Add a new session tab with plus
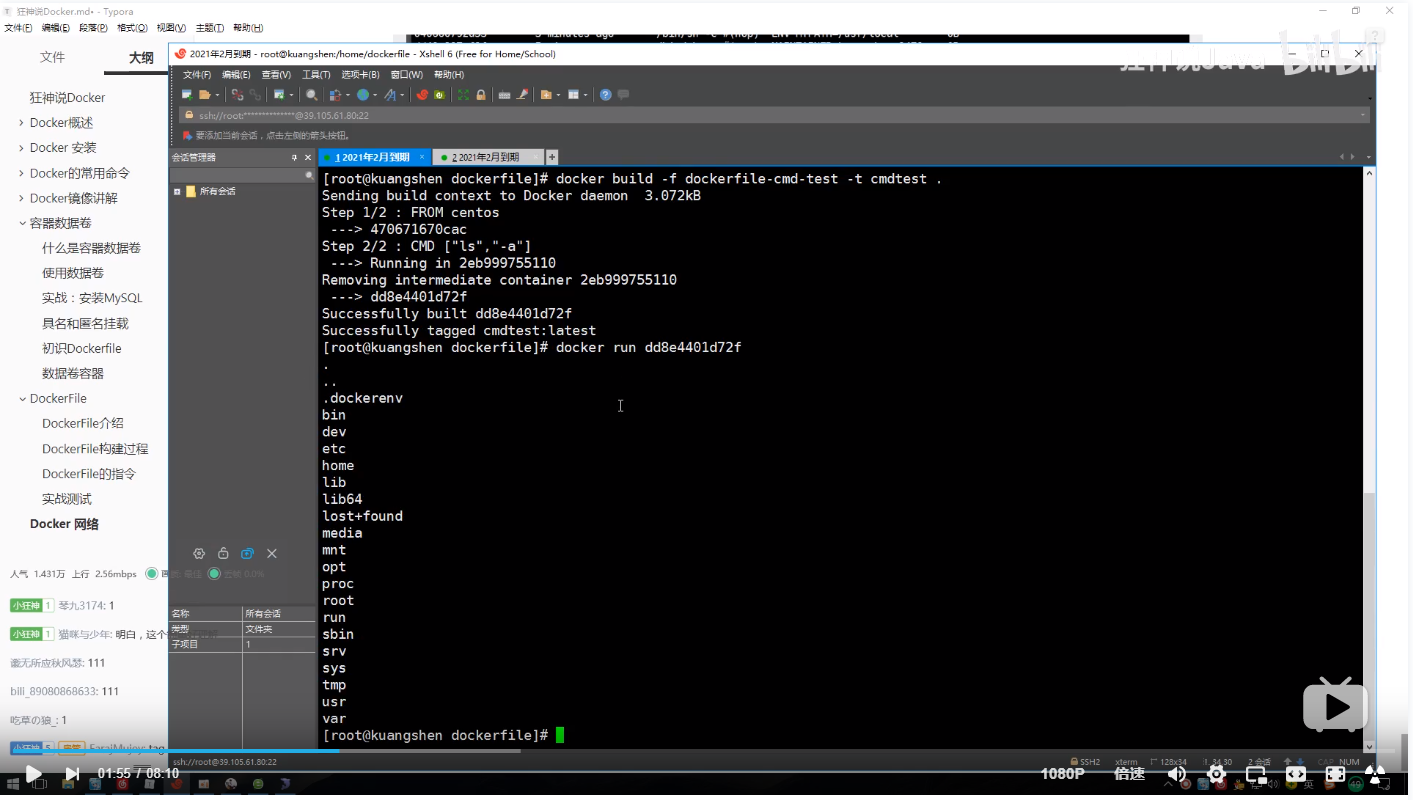Image resolution: width=1413 pixels, height=800 pixels. (552, 157)
